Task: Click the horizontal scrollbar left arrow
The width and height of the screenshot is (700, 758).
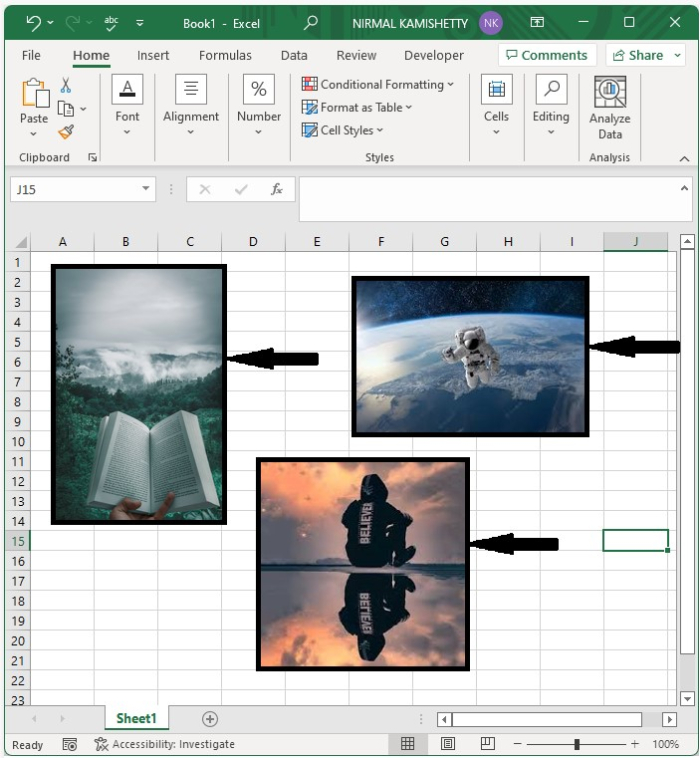Action: (444, 719)
